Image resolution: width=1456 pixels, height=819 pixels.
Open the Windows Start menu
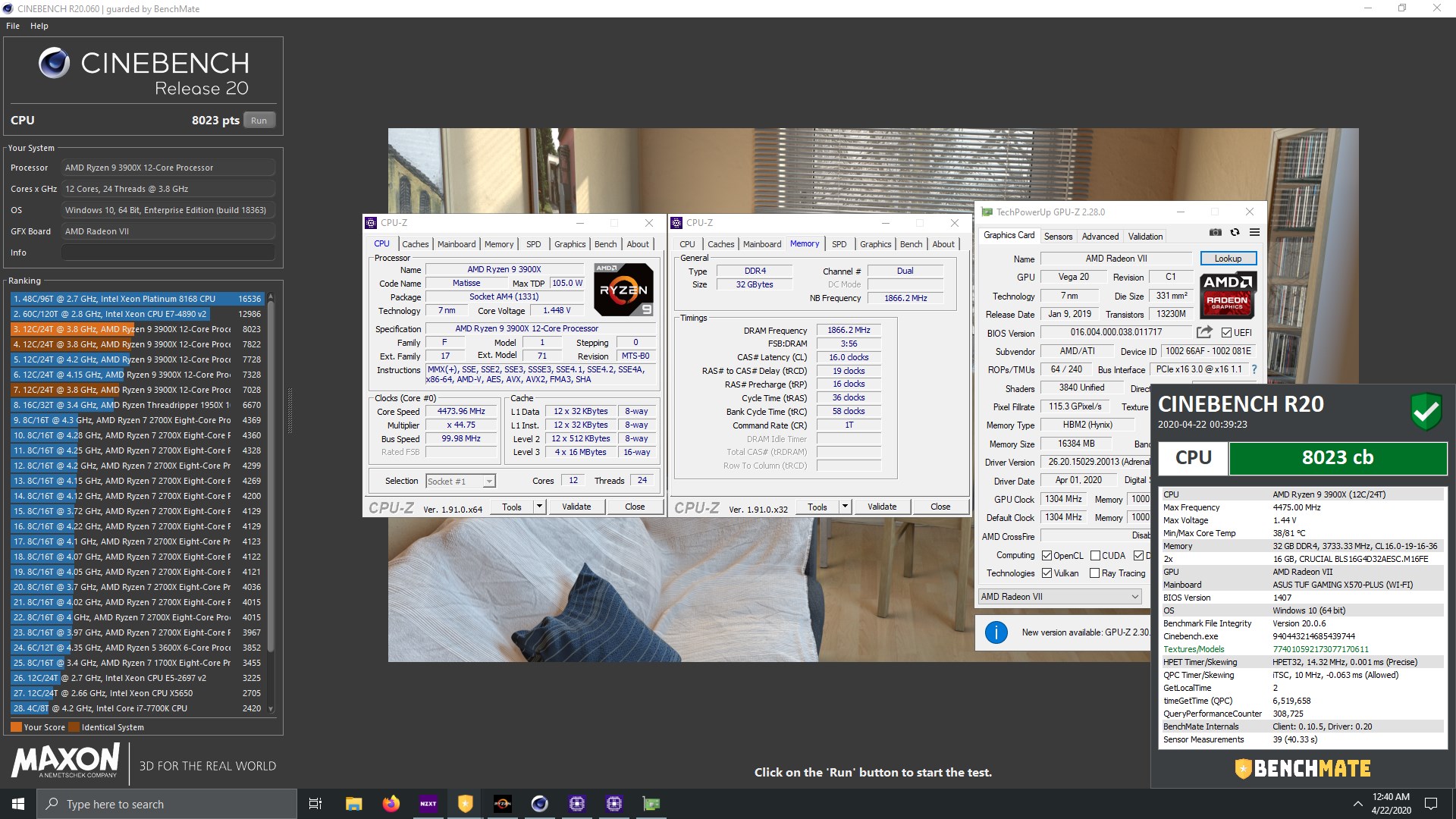click(x=18, y=804)
